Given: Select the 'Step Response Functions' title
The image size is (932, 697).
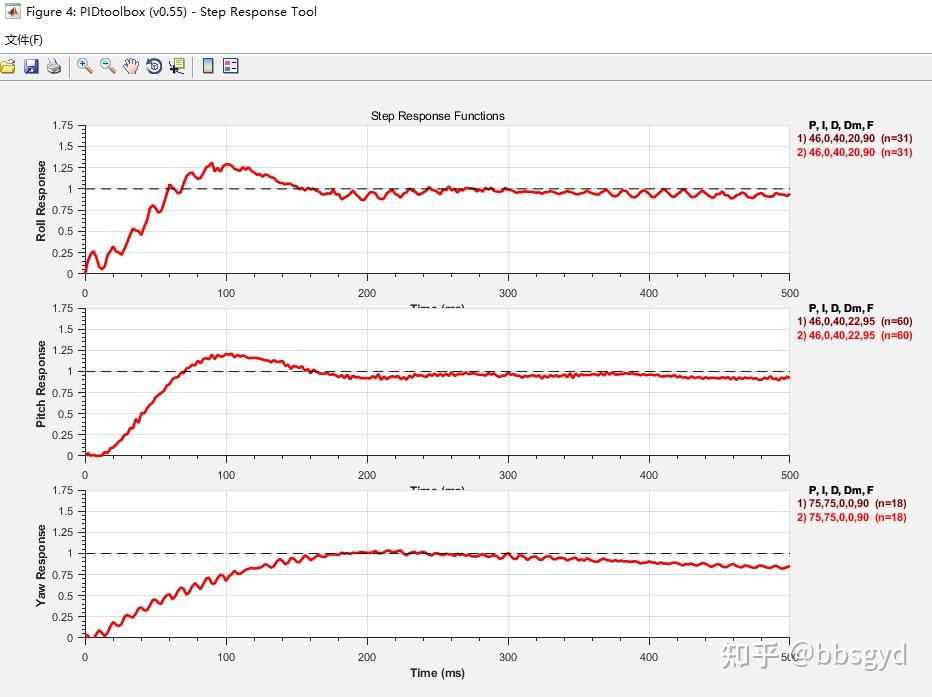Looking at the screenshot, I should [437, 116].
